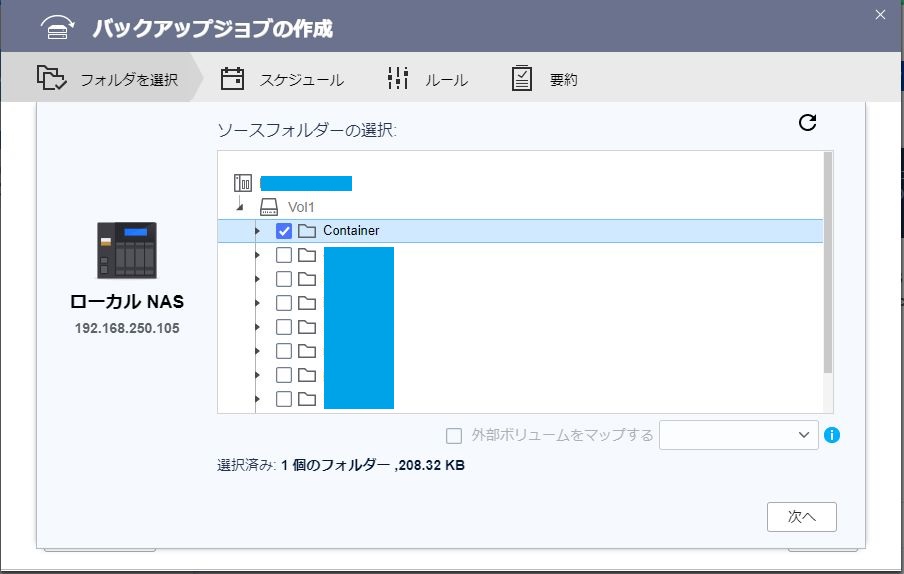Select the Vol1 tree row label
The image size is (904, 574).
click(x=301, y=207)
